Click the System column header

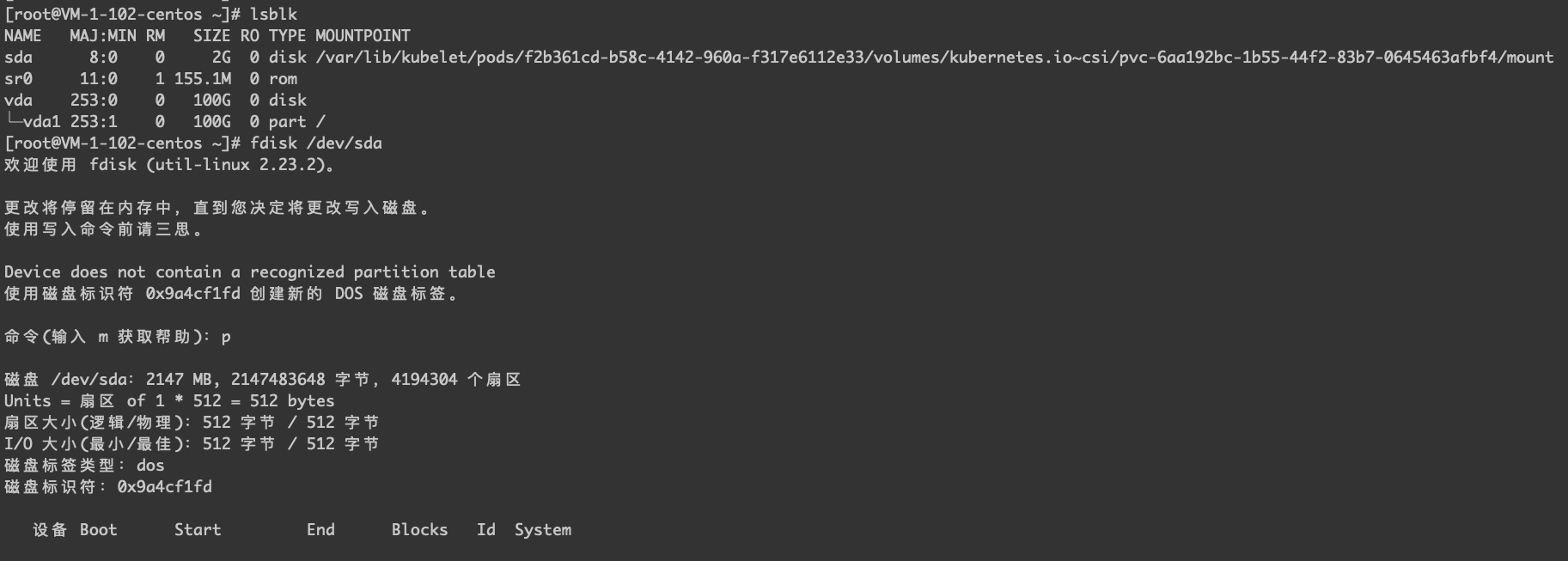tap(542, 530)
